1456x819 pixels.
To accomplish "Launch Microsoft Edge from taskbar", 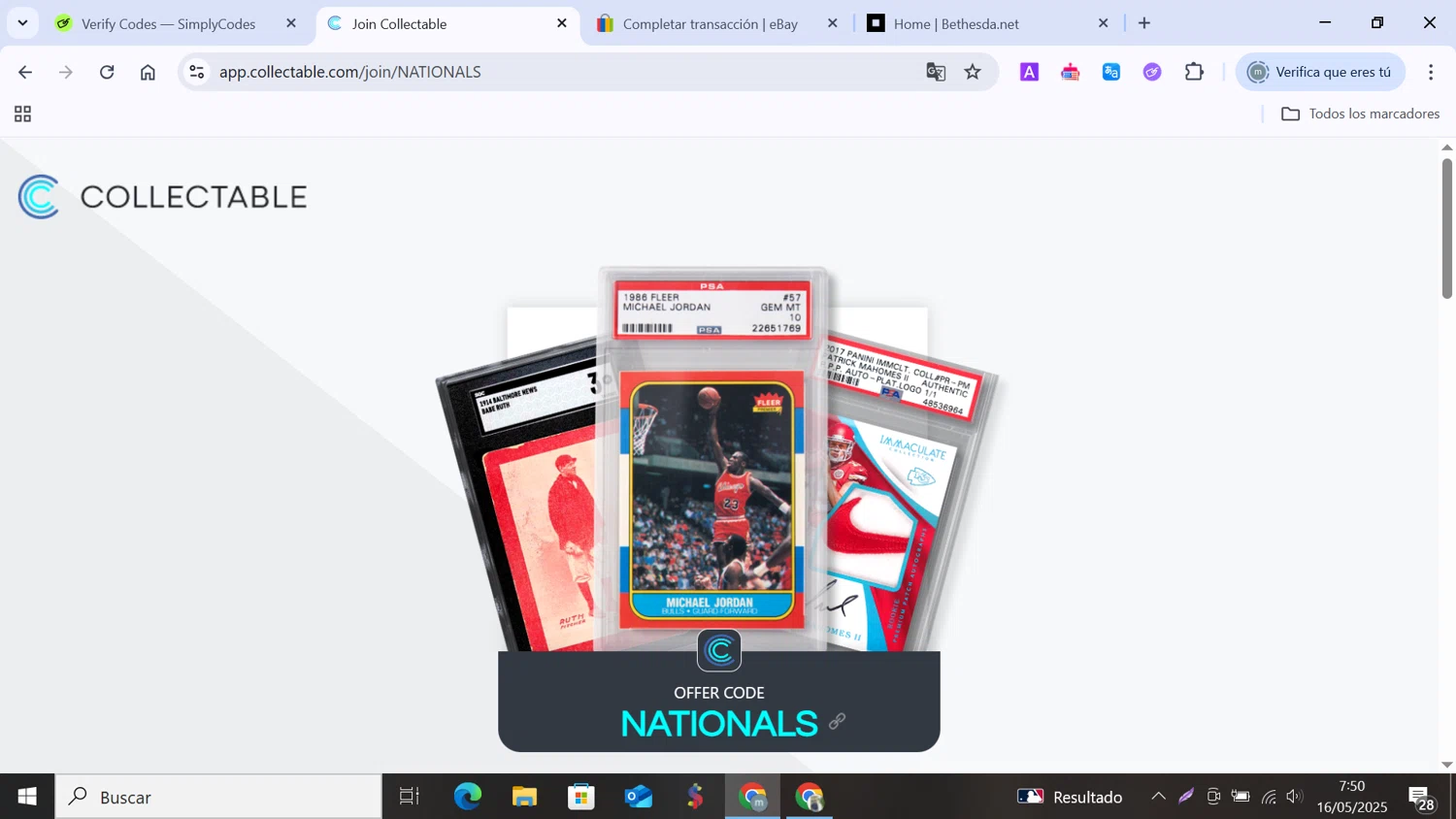I will 468,797.
